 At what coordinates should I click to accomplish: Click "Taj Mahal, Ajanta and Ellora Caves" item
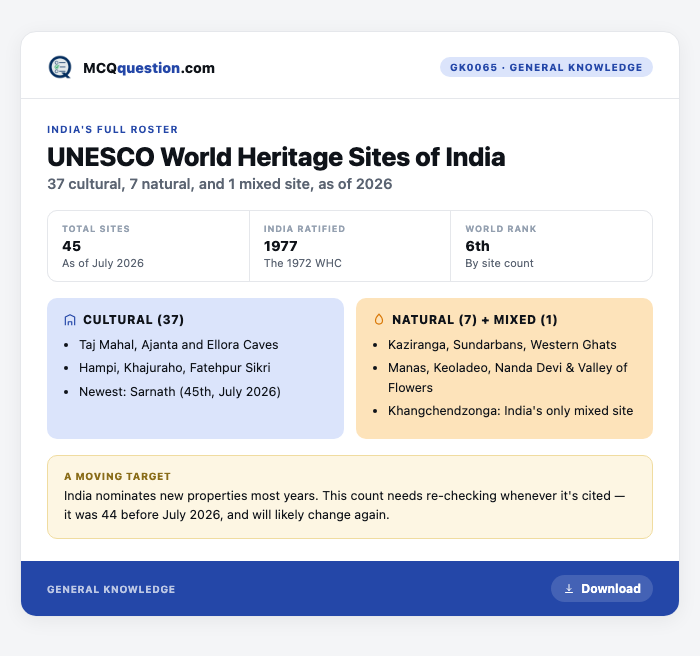click(179, 345)
